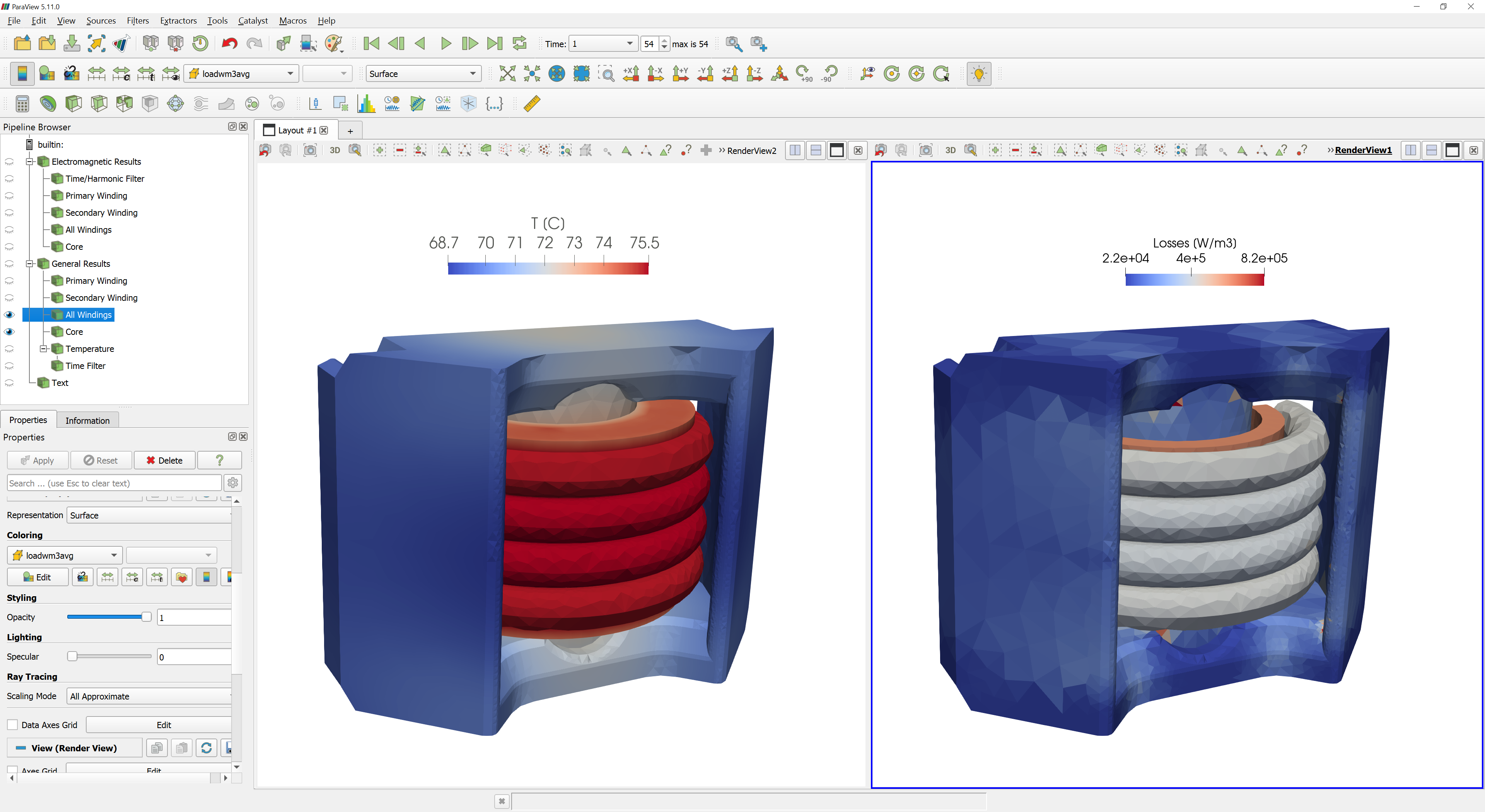
Task: Toggle visibility eye for General Results Core
Action: coord(9,332)
